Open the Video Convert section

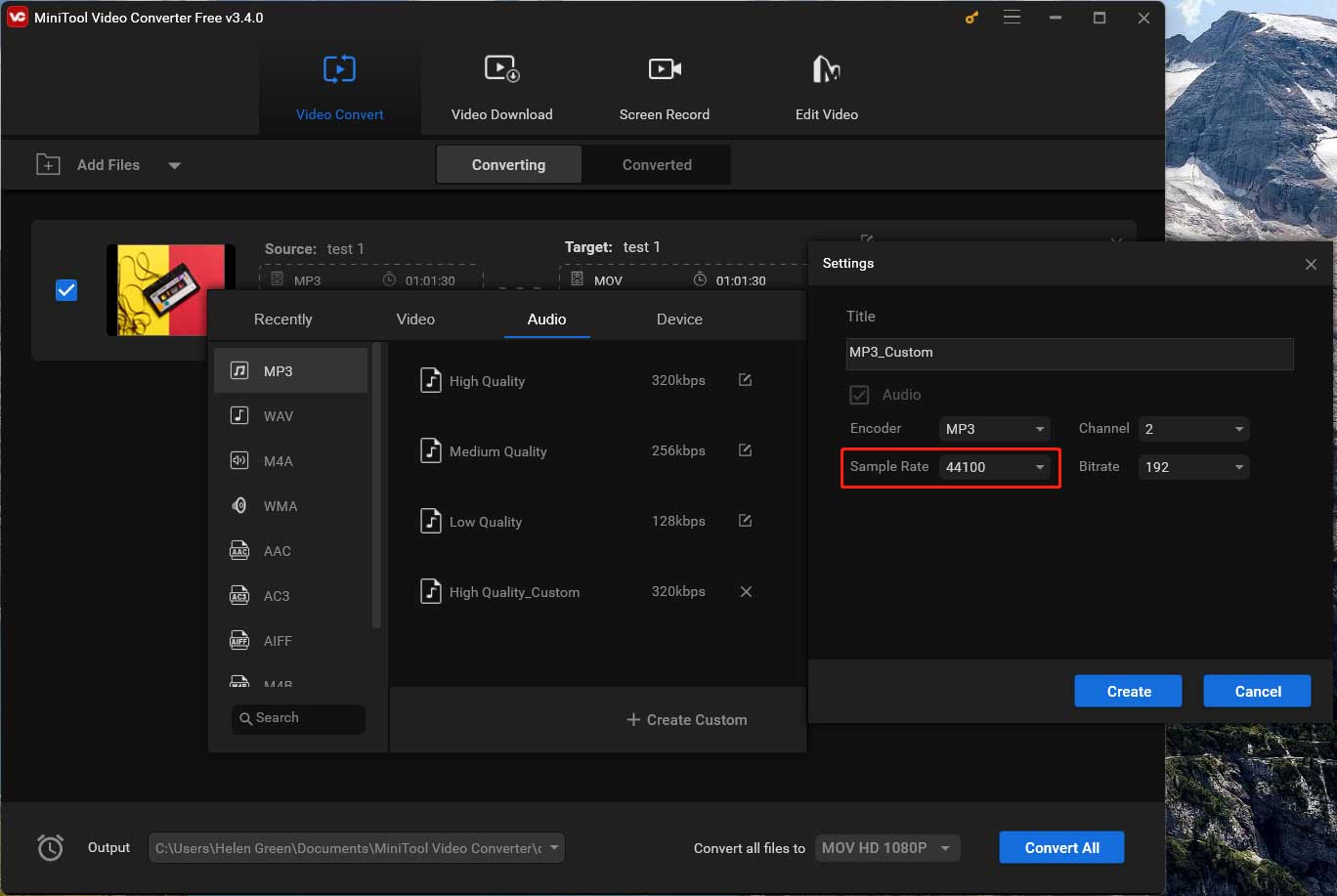pyautogui.click(x=339, y=88)
